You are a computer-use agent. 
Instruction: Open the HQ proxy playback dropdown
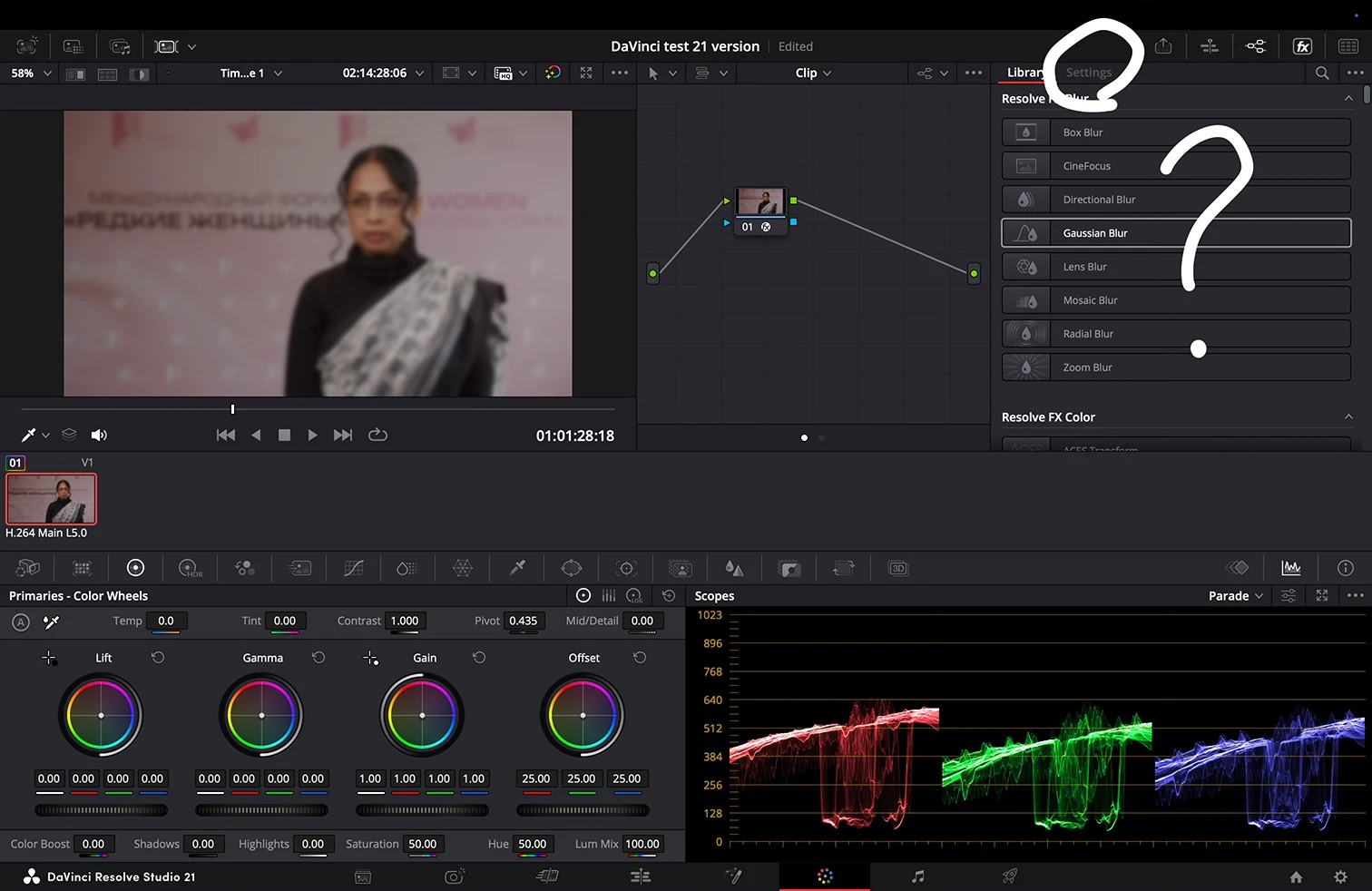click(x=510, y=73)
